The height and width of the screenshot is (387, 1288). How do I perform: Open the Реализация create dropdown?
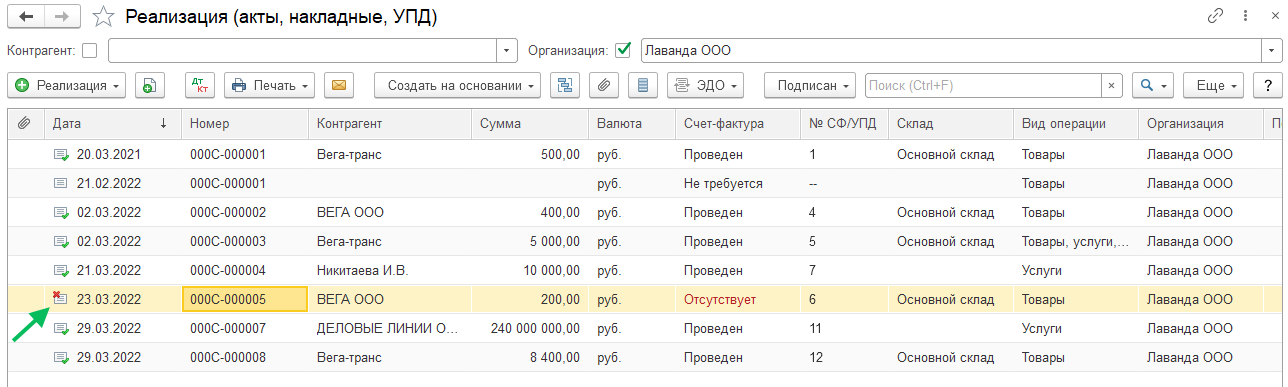click(66, 86)
